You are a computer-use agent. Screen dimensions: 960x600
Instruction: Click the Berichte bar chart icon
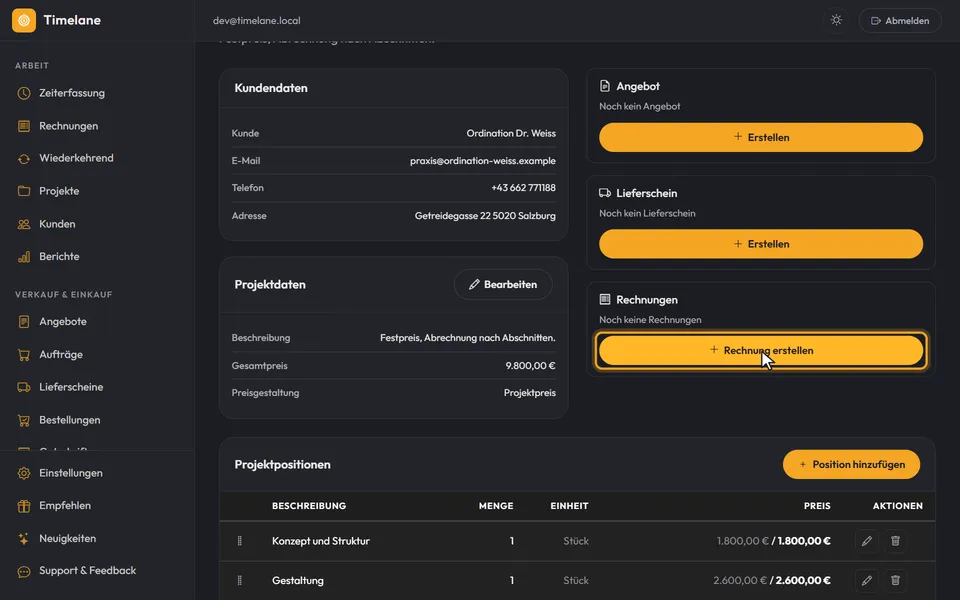[24, 257]
